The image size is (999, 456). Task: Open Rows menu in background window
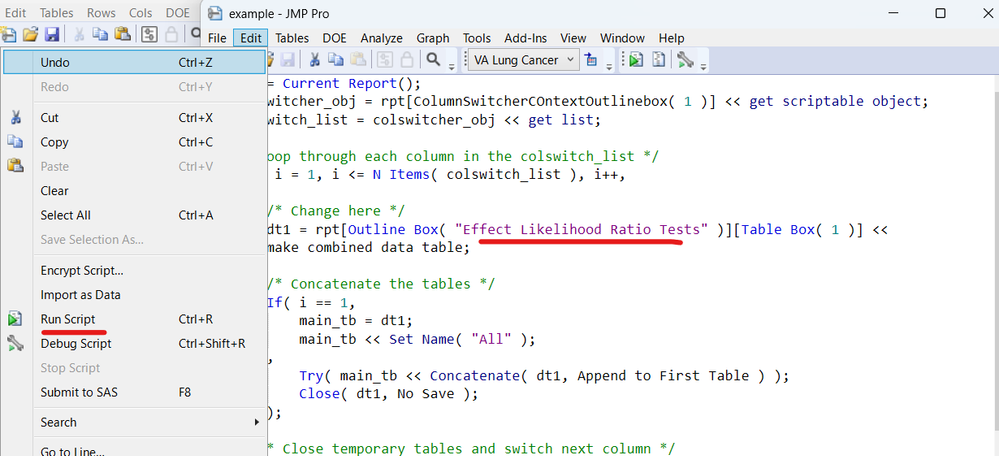point(101,13)
